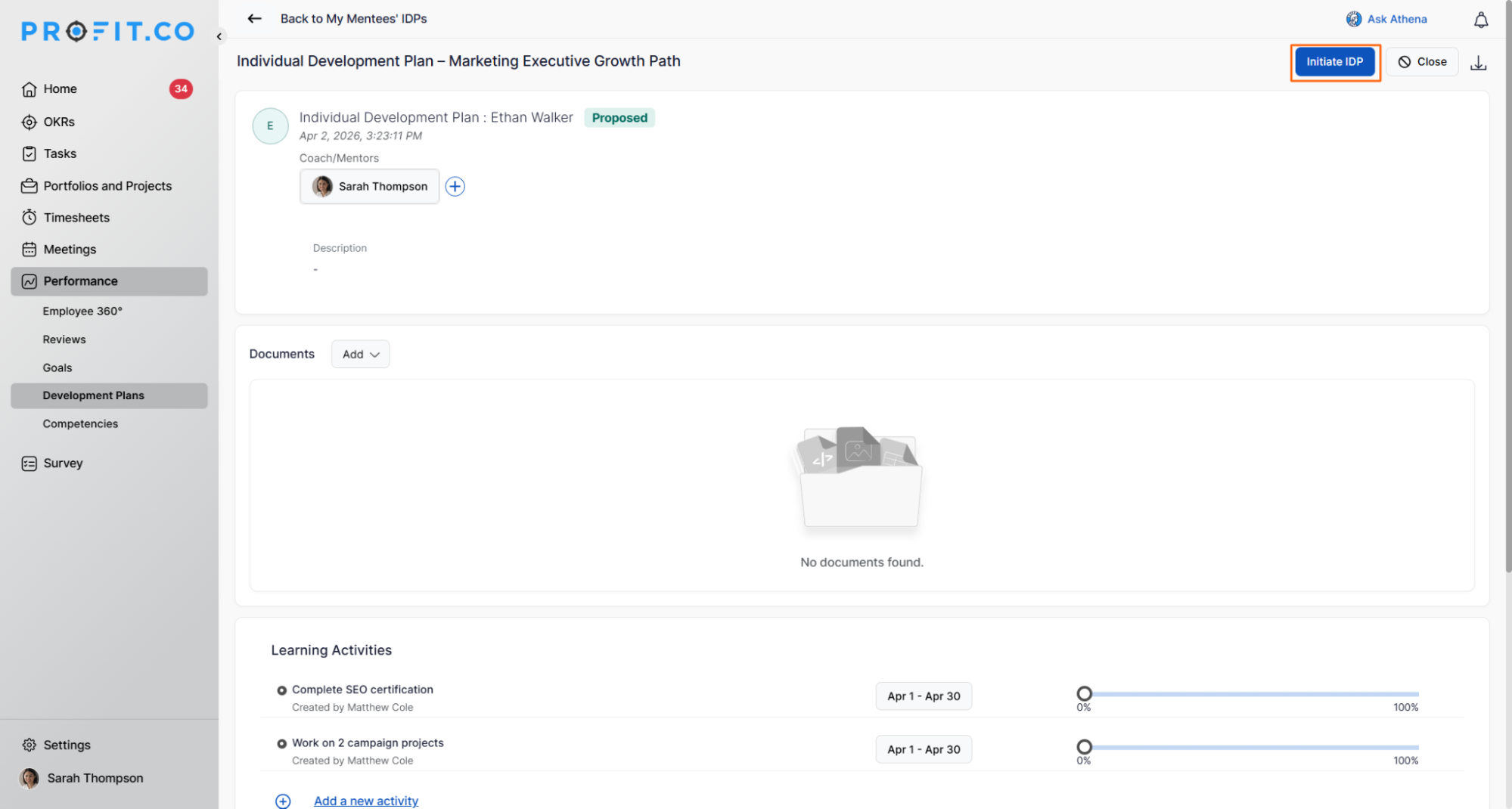The image size is (1512, 809).
Task: Click Add a new activity link
Action: (x=366, y=801)
